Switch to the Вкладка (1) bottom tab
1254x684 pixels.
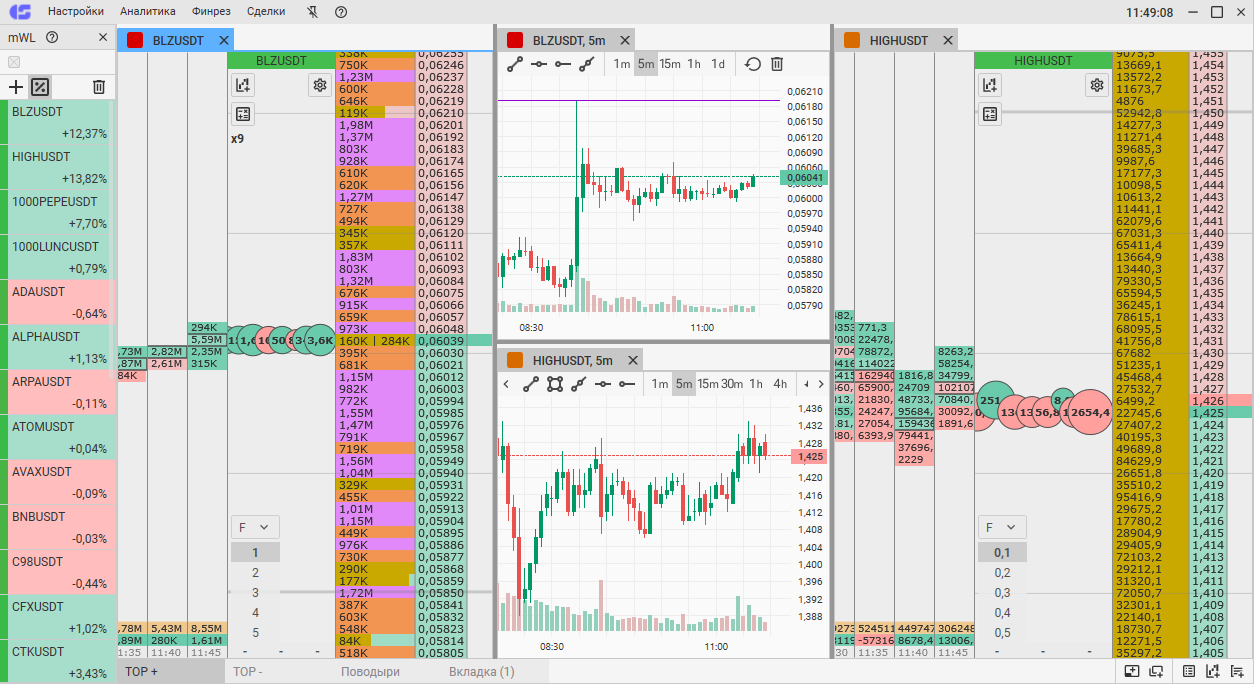[x=482, y=672]
